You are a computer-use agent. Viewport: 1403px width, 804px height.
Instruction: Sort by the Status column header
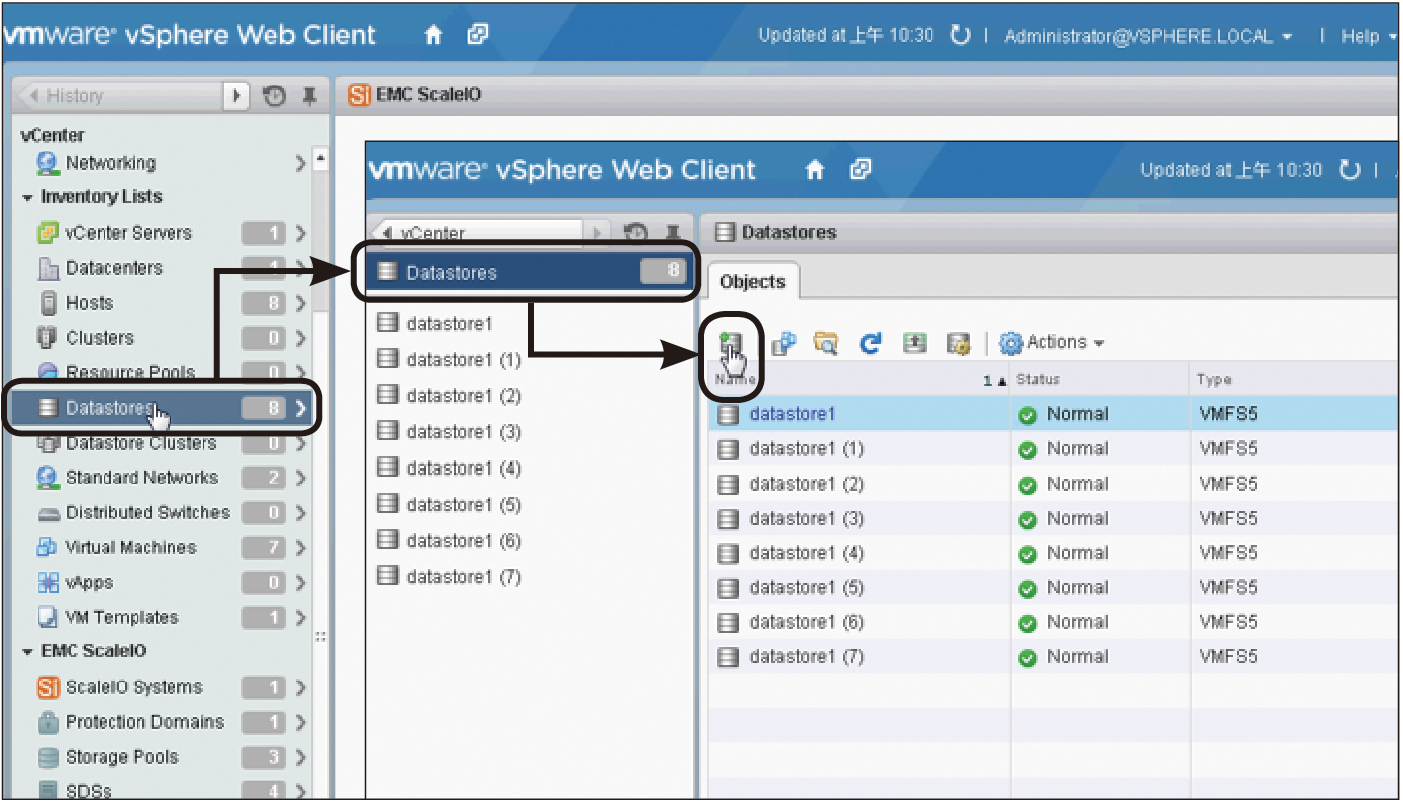point(1100,380)
